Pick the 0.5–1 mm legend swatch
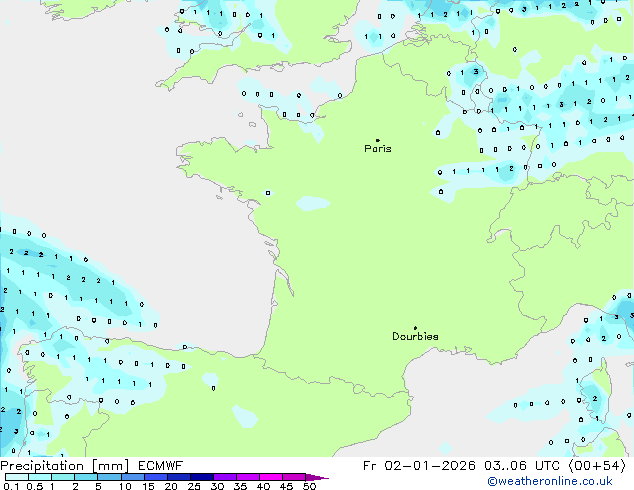 pos(40,477)
